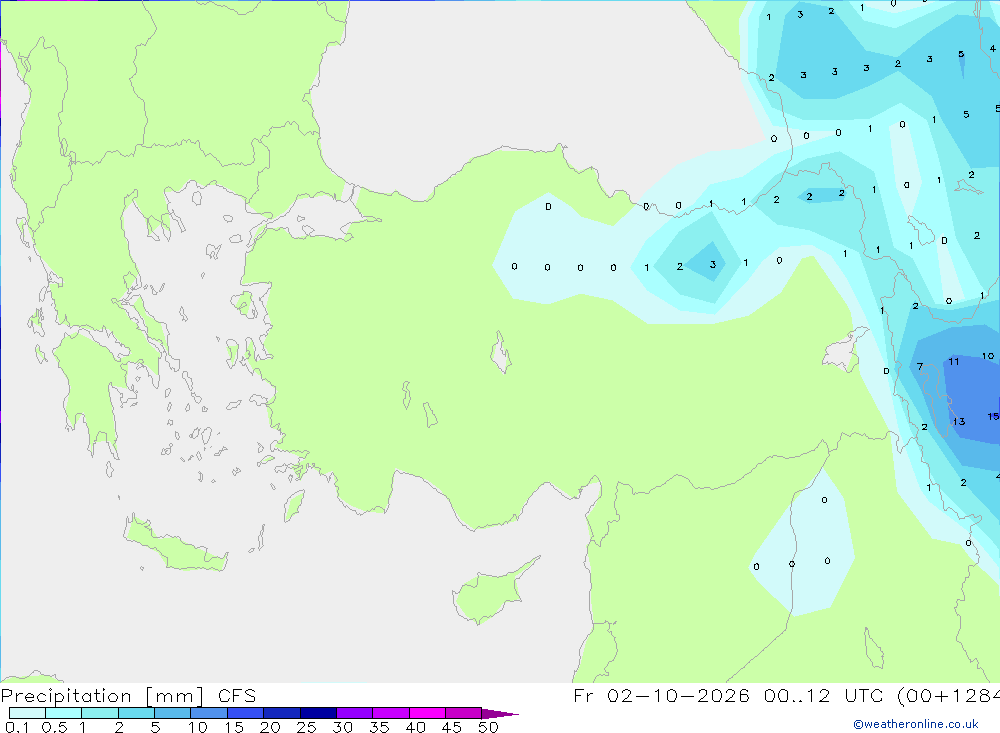Click the legend label '50'
This screenshot has width=1000, height=733.
coord(488,727)
